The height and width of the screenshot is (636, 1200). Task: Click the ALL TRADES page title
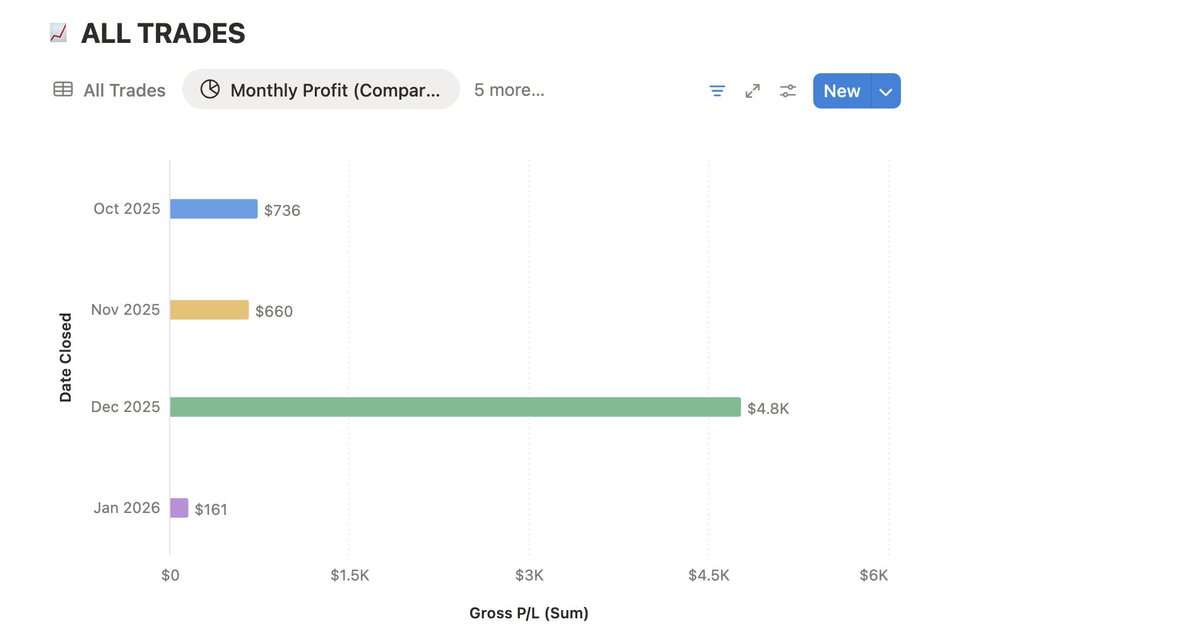click(x=163, y=33)
